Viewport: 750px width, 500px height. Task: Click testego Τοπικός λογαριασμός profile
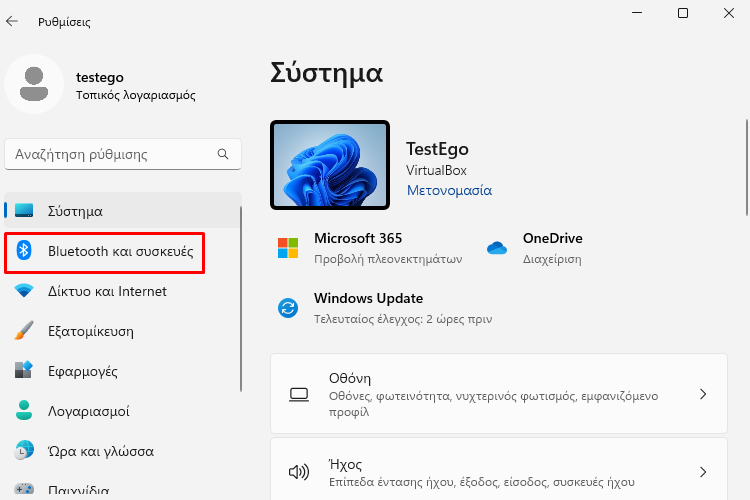click(100, 84)
